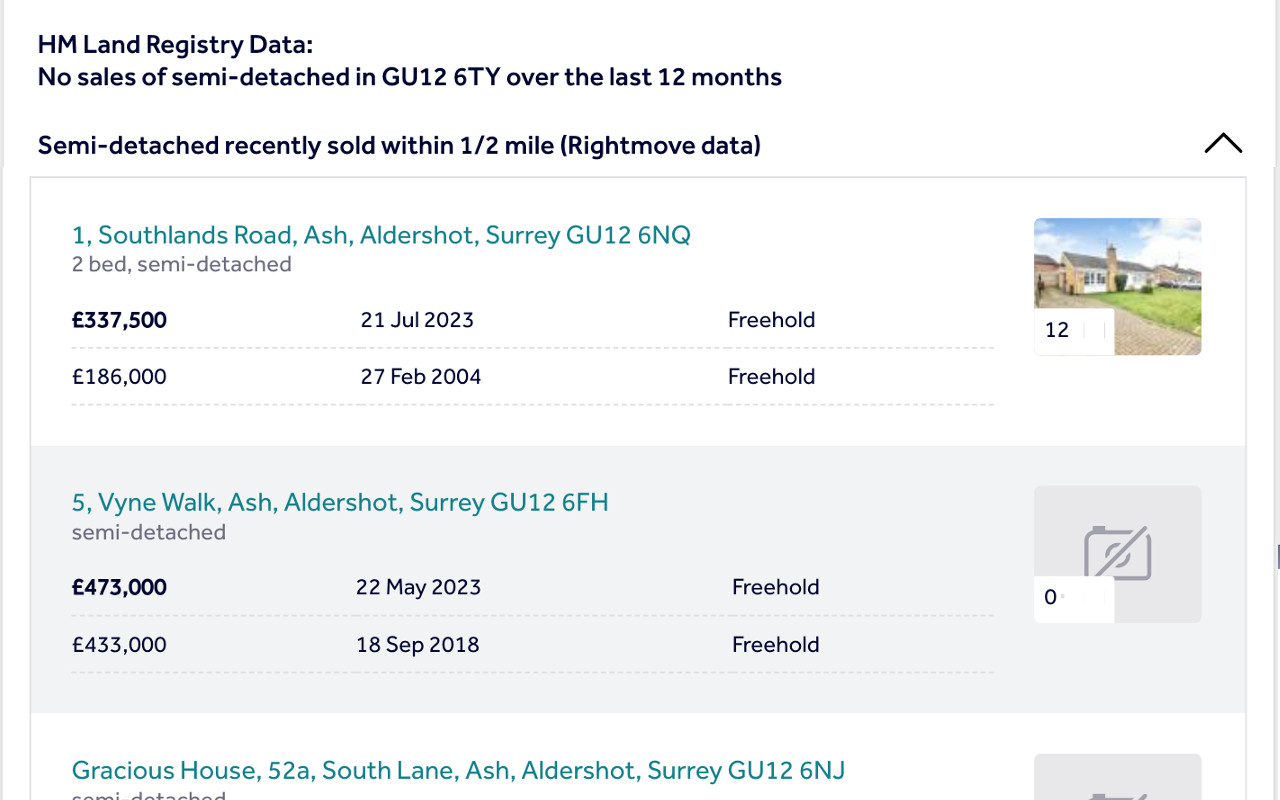Click the 21 Jul 2023 sale date
Viewport: 1280px width, 800px height.
pos(417,320)
